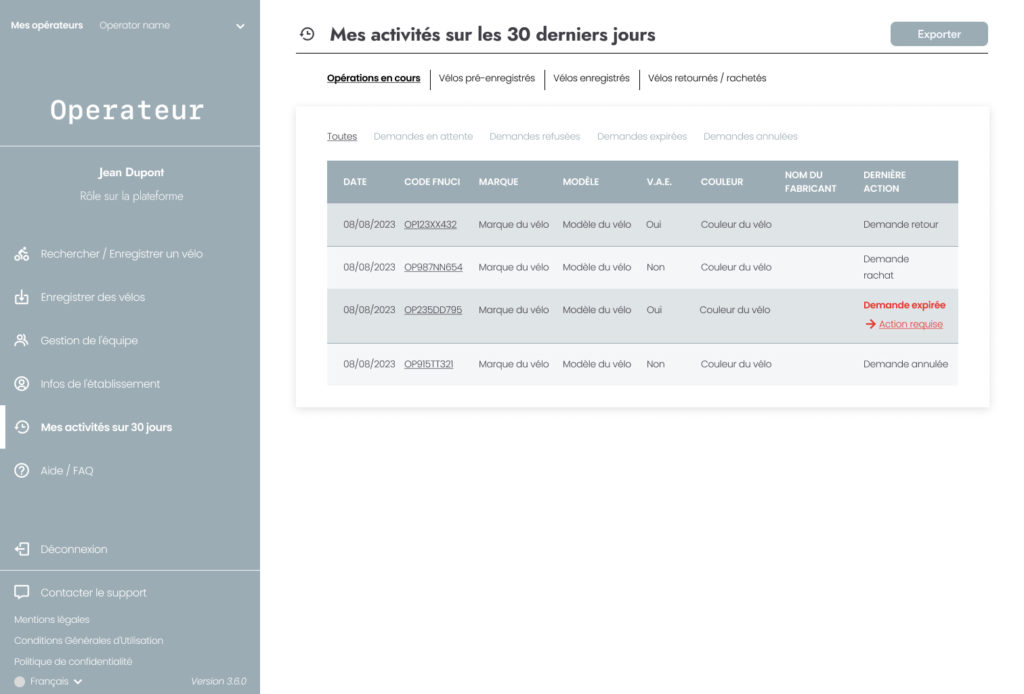Click the Operateur logo title

point(127,110)
